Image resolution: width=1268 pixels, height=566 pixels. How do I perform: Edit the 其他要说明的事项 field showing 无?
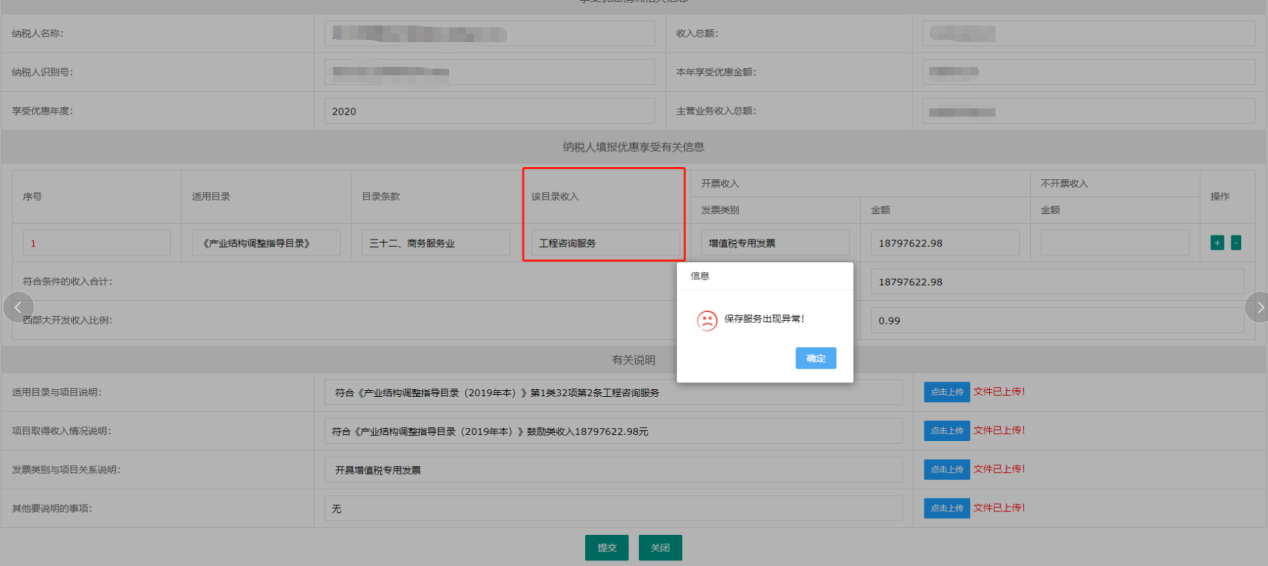tap(613, 508)
